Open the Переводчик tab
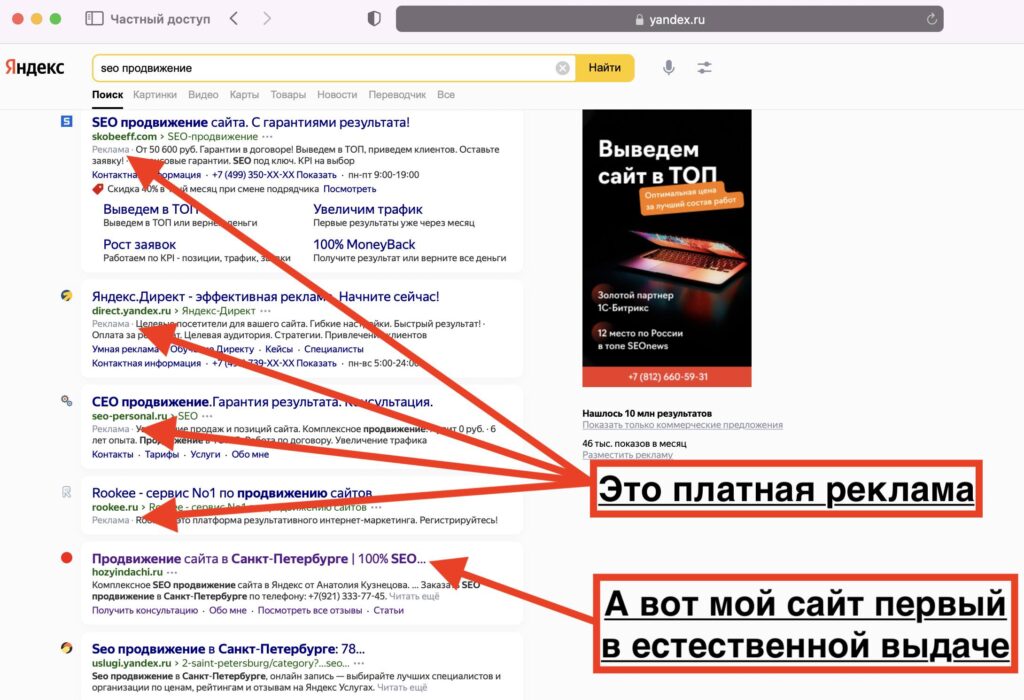 click(x=397, y=95)
